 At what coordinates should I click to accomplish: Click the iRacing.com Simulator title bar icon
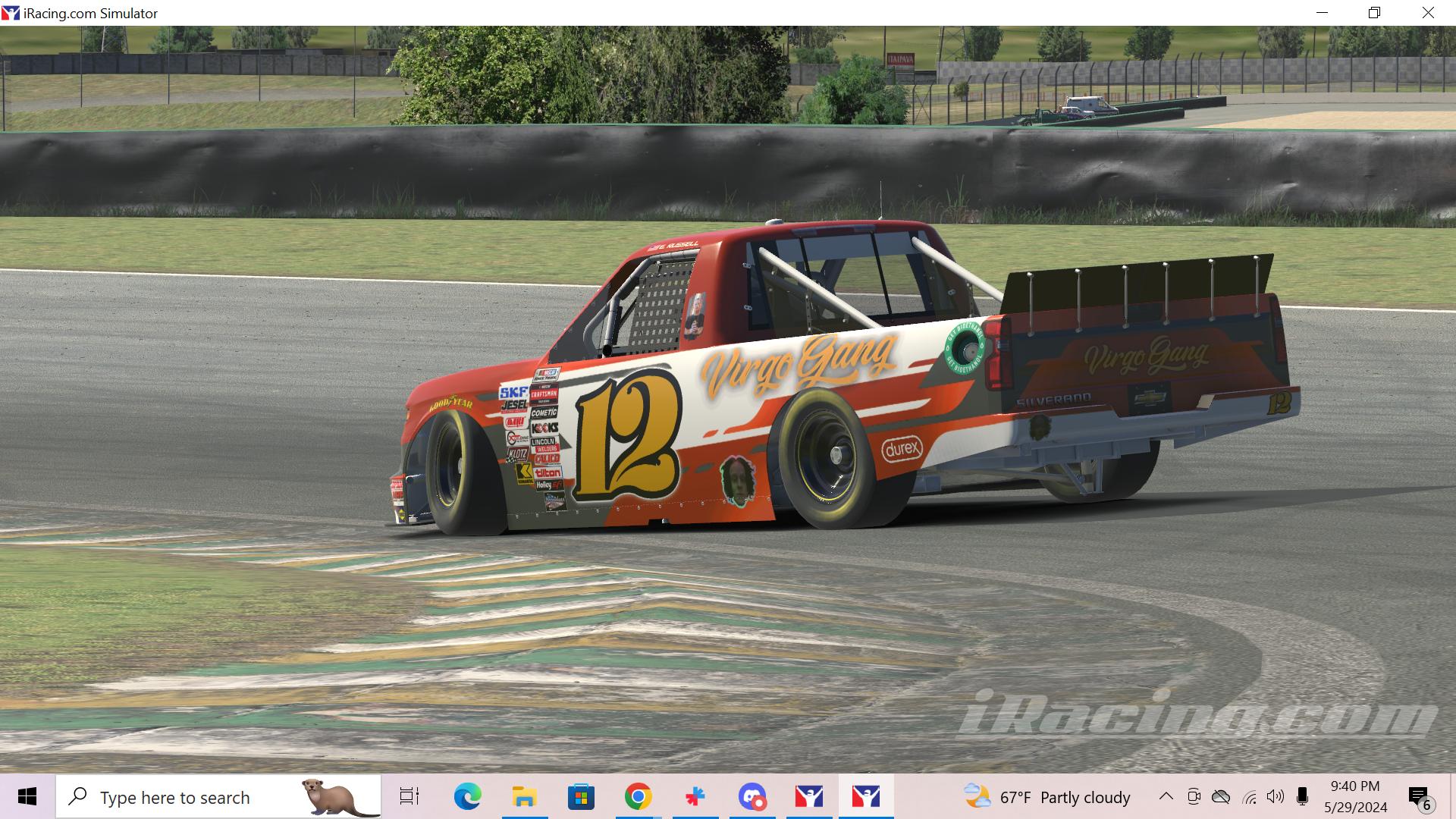[x=12, y=12]
